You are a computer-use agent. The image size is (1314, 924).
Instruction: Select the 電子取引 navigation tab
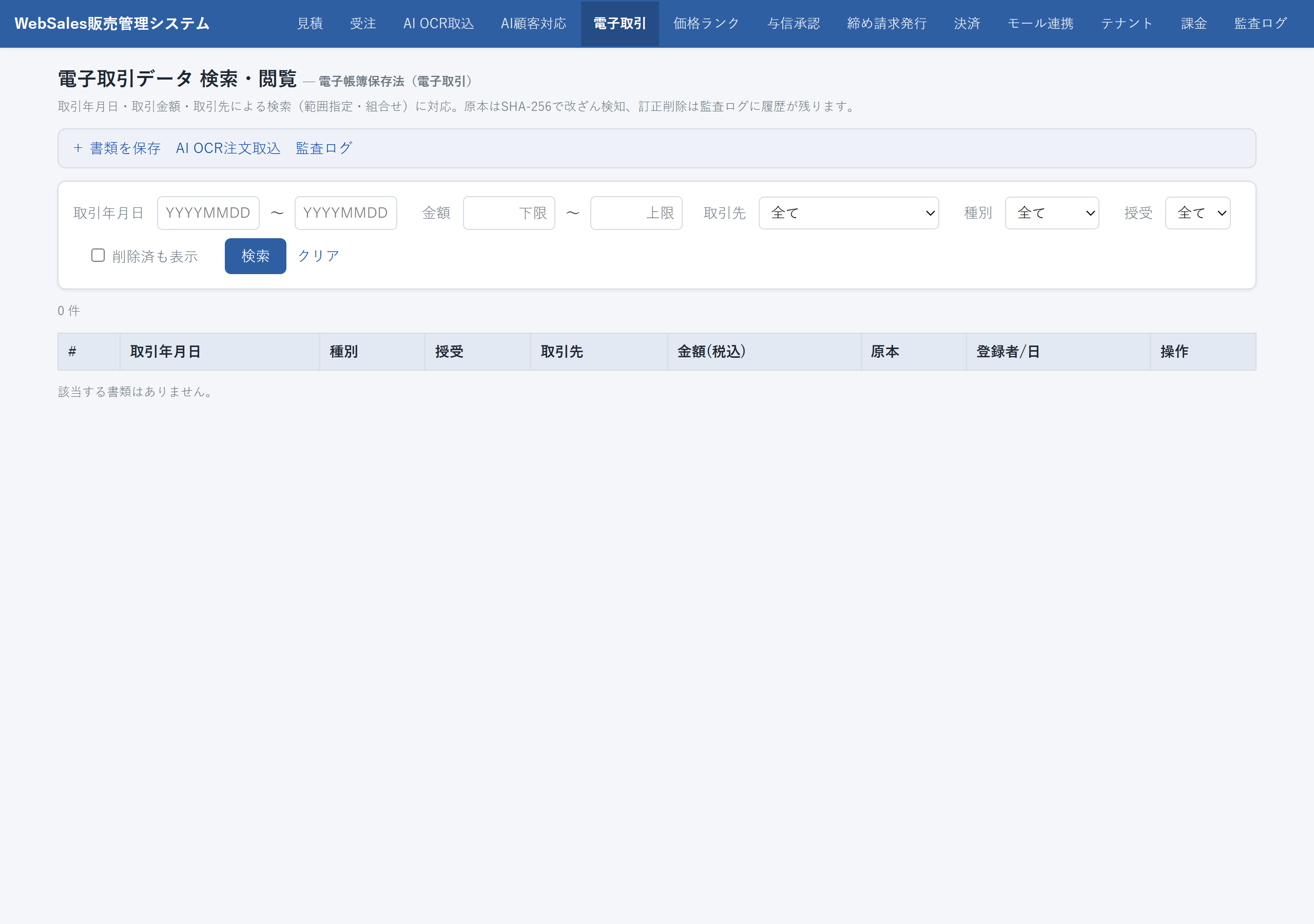[x=620, y=24]
